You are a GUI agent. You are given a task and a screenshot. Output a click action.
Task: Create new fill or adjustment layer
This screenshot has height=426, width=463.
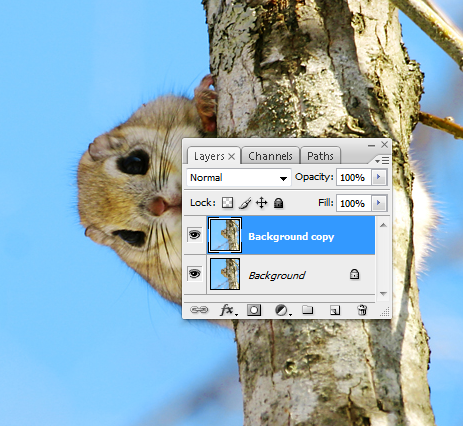coord(283,310)
